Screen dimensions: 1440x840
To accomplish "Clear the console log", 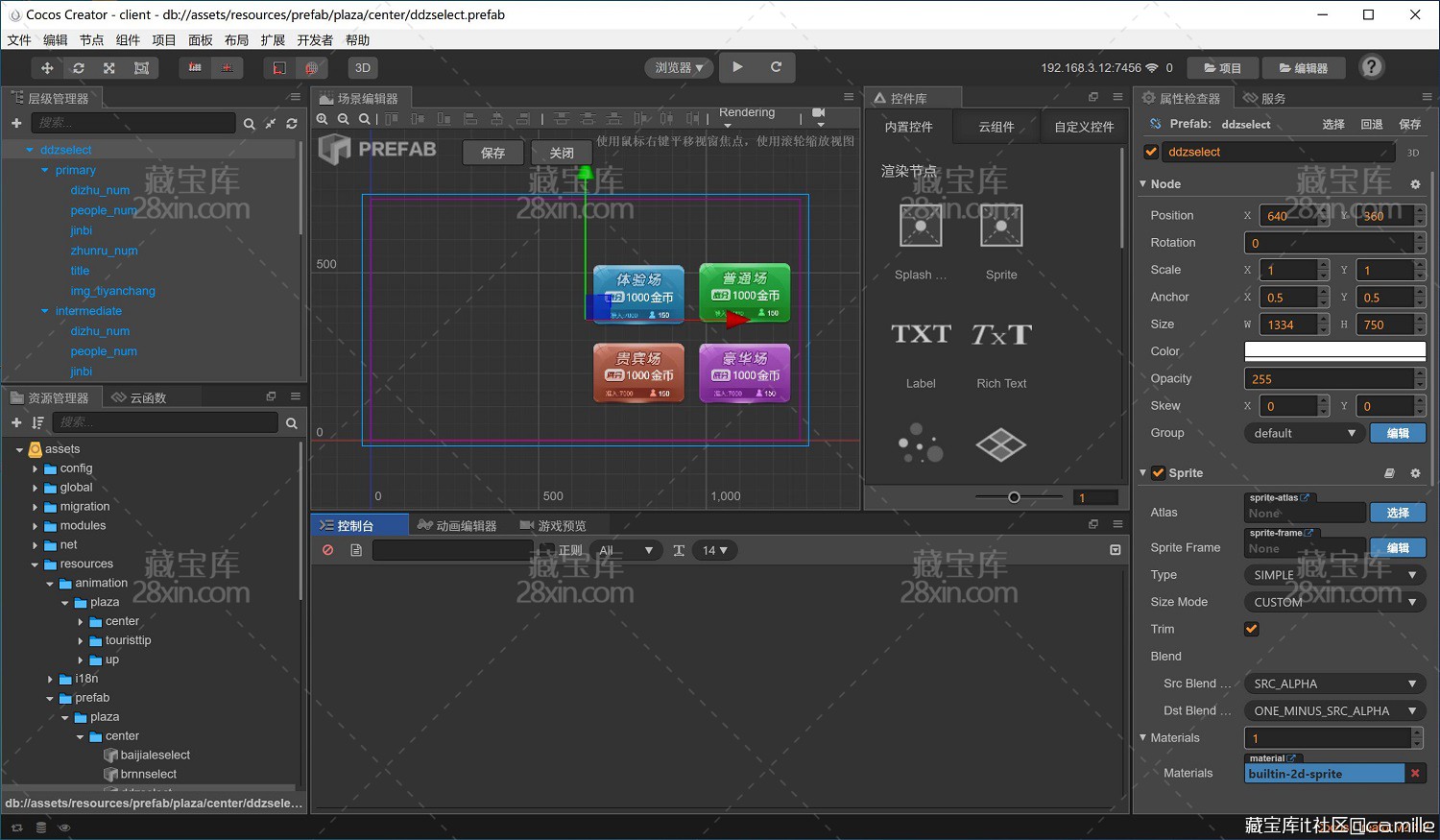I will pyautogui.click(x=328, y=550).
